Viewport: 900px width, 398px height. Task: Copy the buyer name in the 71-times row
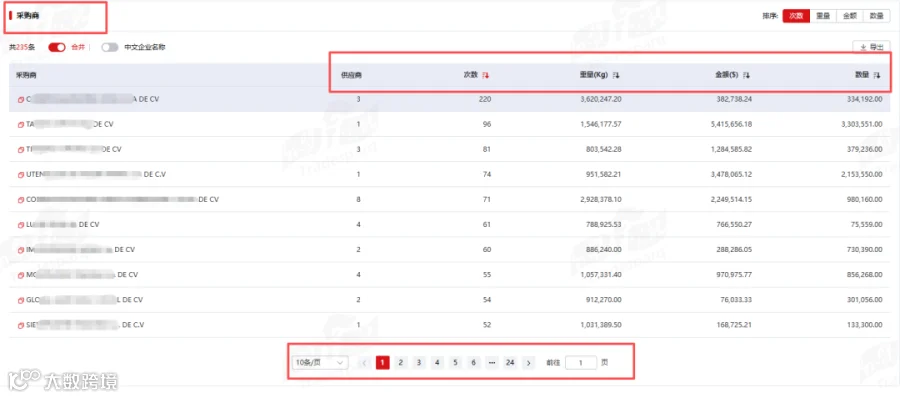21,200
